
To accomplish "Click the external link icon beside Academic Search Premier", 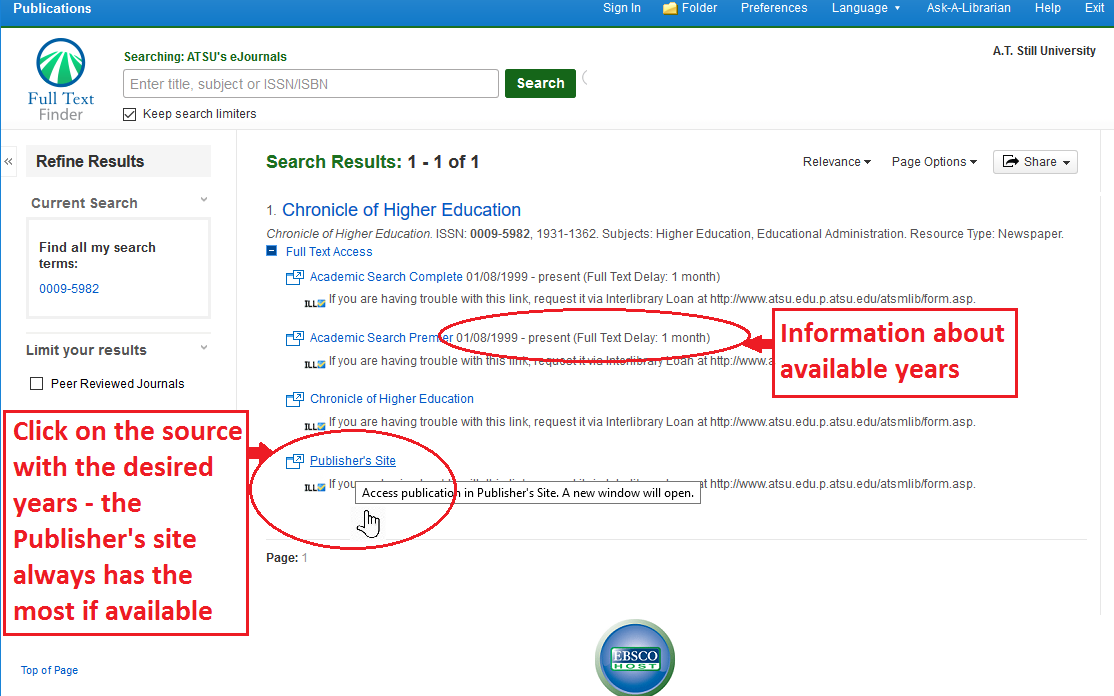I will pos(294,339).
